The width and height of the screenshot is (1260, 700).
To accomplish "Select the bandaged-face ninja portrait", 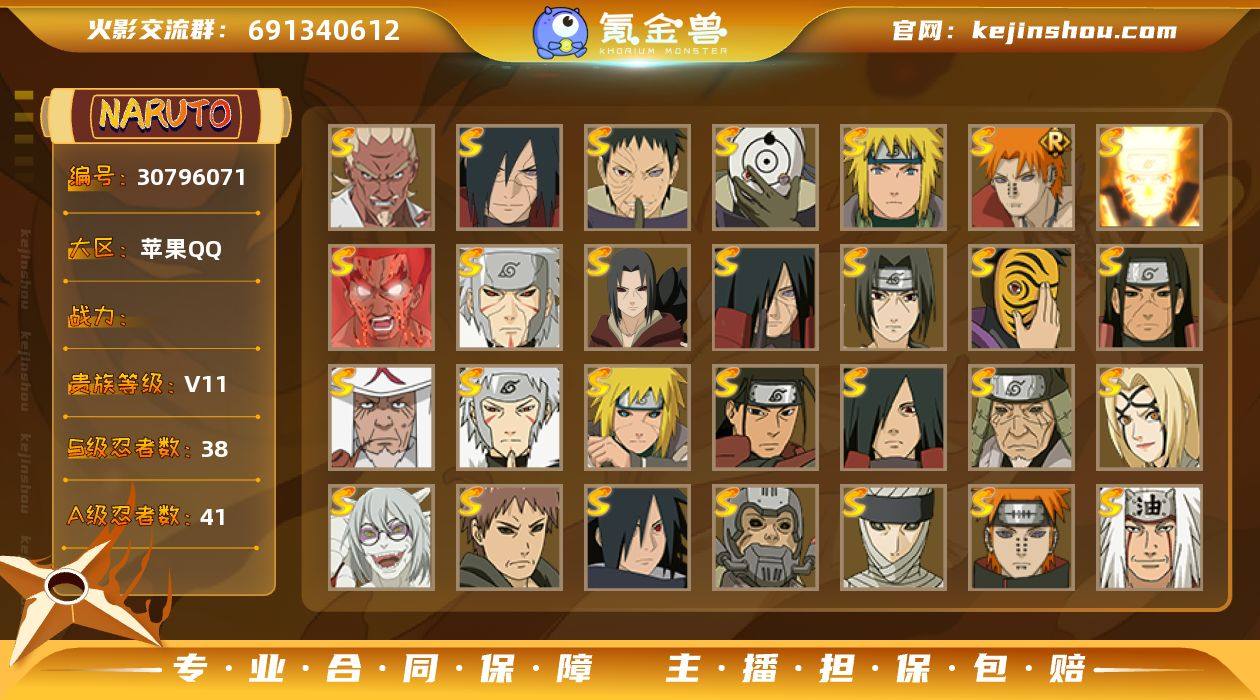I will [893, 537].
